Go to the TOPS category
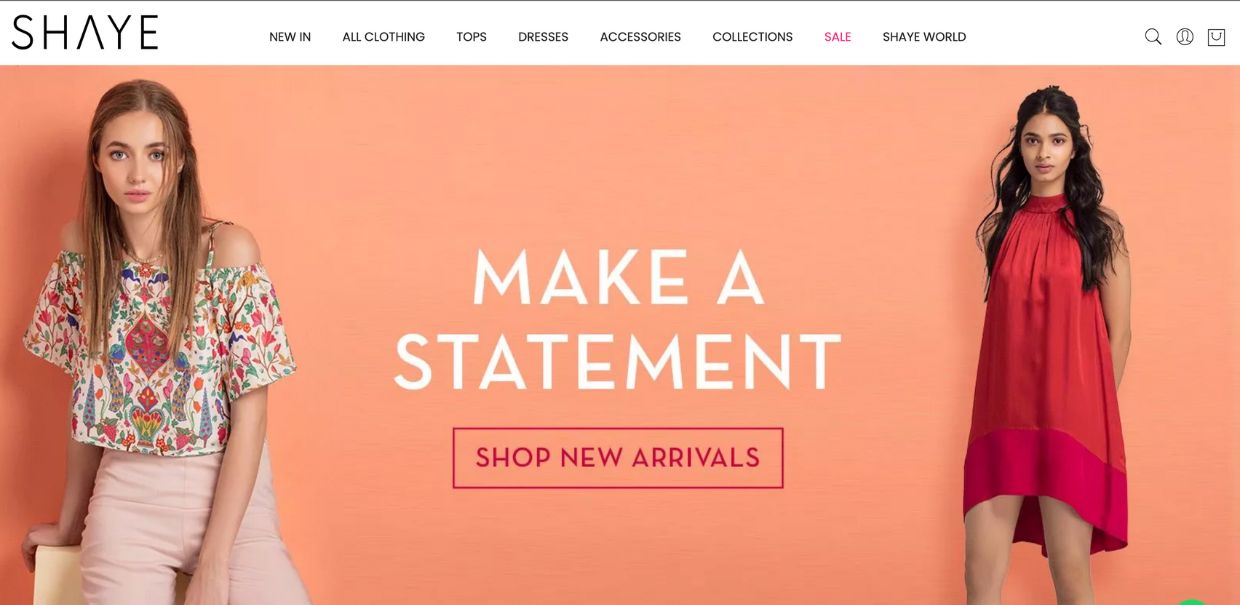The height and width of the screenshot is (605, 1240). [x=472, y=37]
